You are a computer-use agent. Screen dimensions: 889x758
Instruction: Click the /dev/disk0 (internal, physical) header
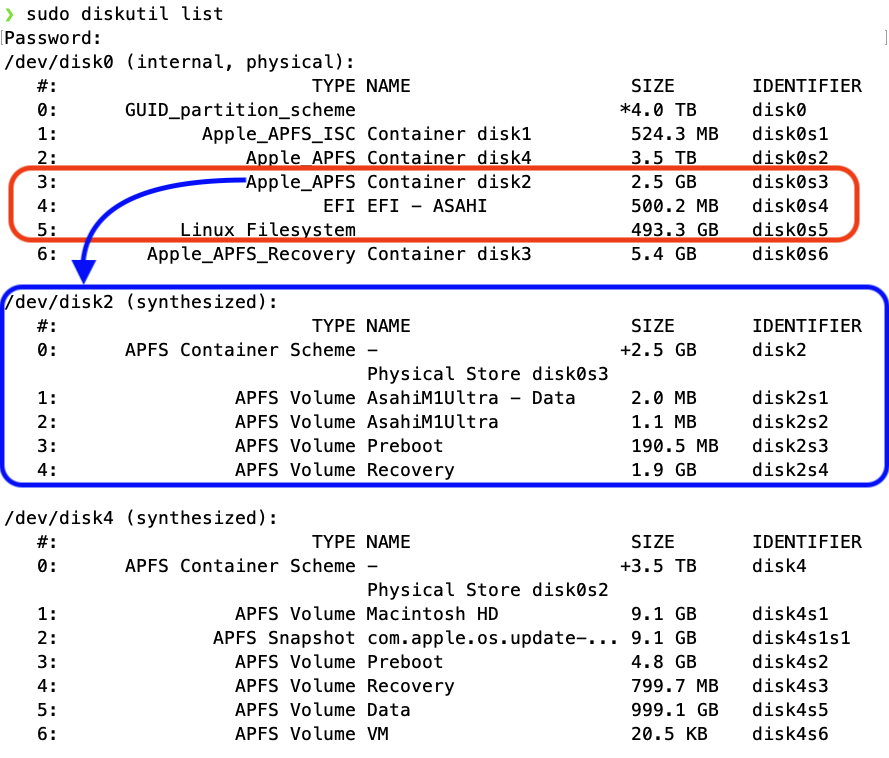click(180, 62)
